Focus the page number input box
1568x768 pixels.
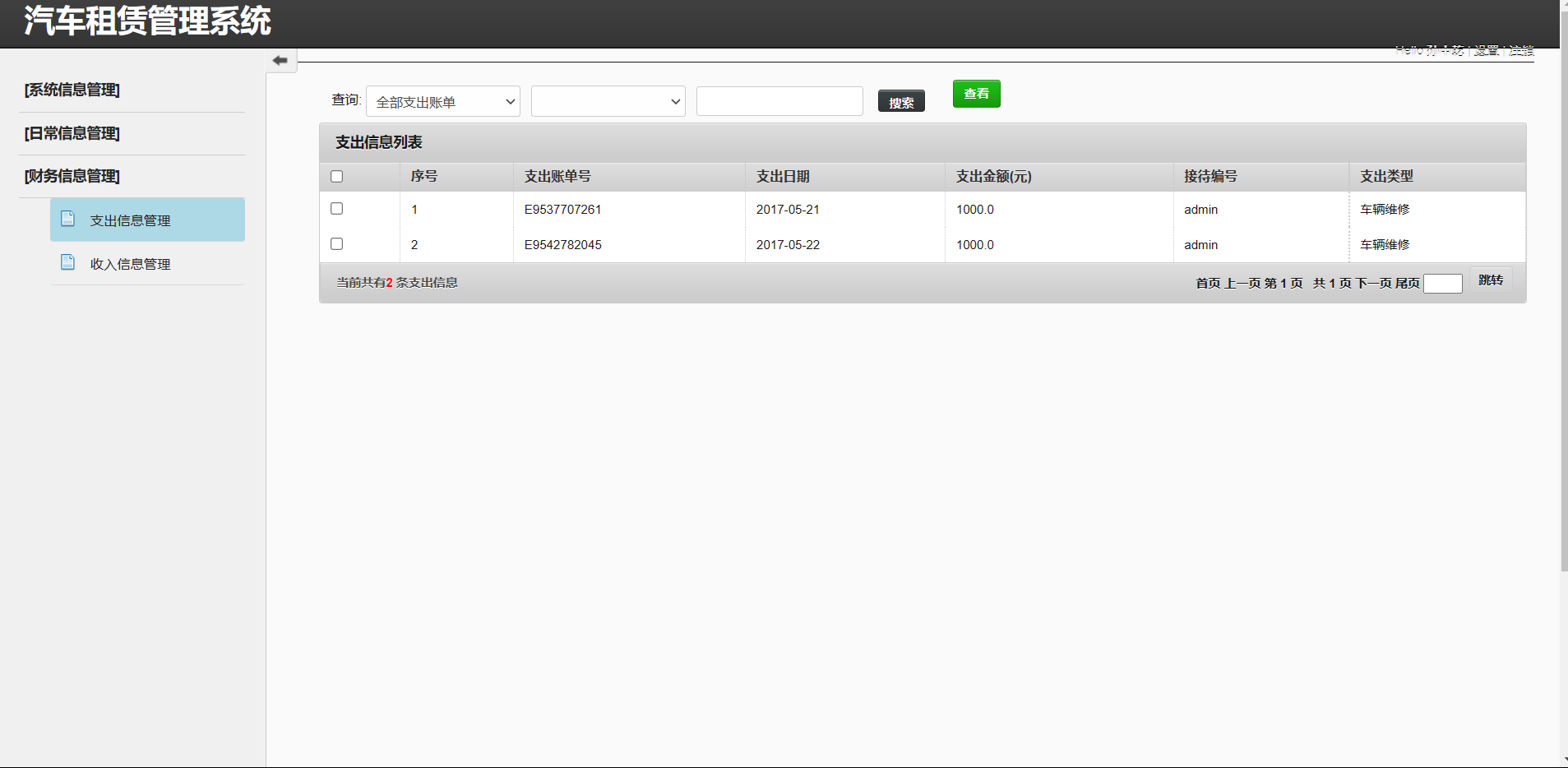[x=1443, y=284]
